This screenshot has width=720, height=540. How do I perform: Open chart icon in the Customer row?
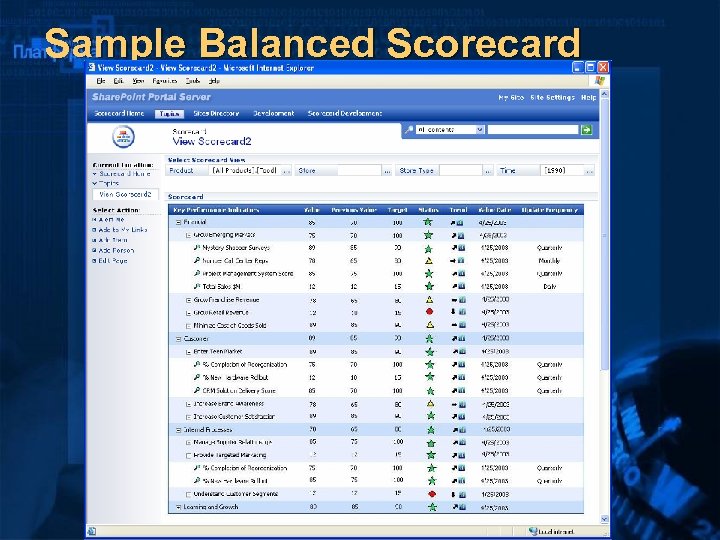tap(461, 338)
